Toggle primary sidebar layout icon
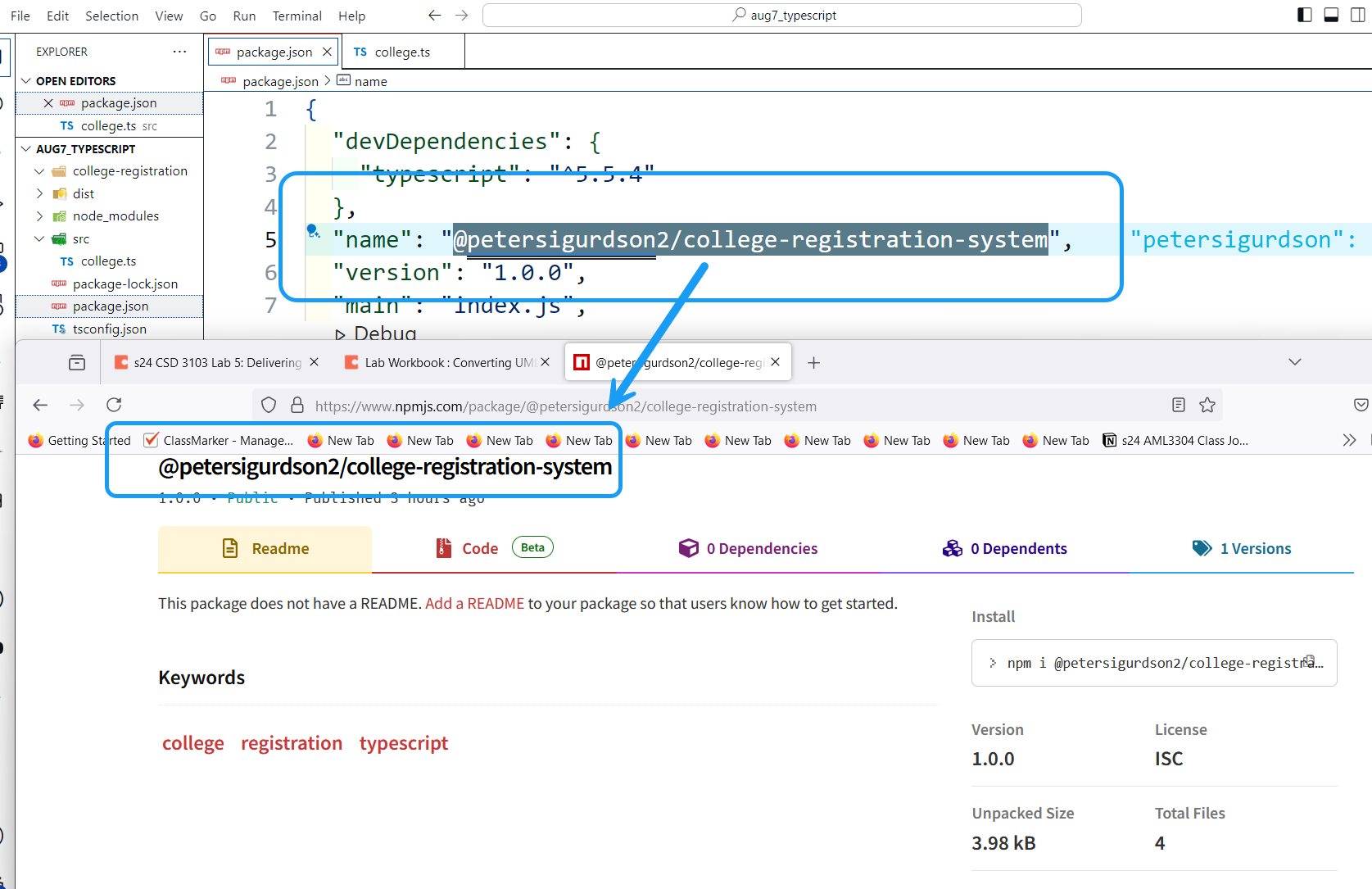Image resolution: width=1372 pixels, height=889 pixels. tap(1305, 15)
